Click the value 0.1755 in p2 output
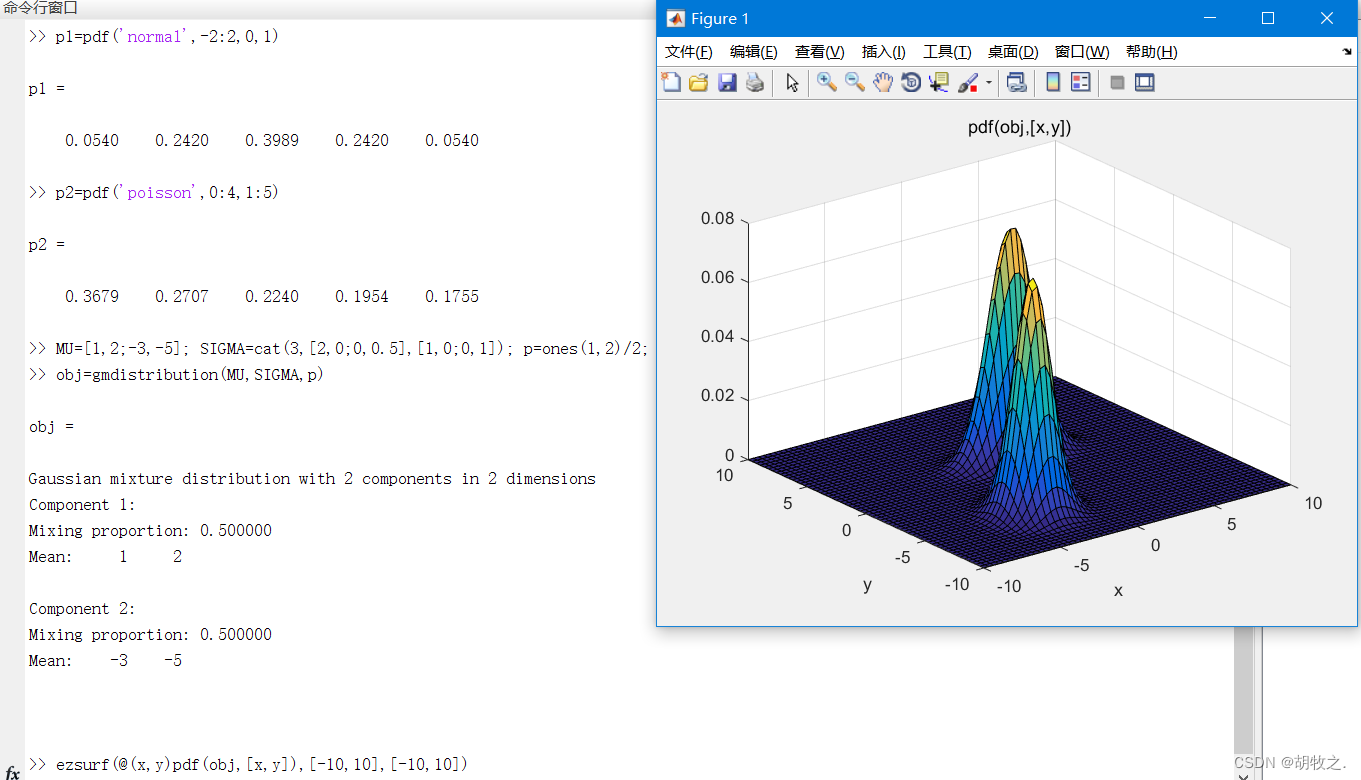This screenshot has height=780, width=1361. 451,297
